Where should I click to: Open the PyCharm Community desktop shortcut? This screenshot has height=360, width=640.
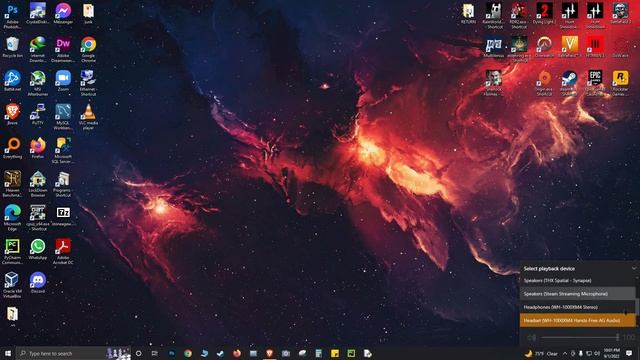click(x=12, y=251)
